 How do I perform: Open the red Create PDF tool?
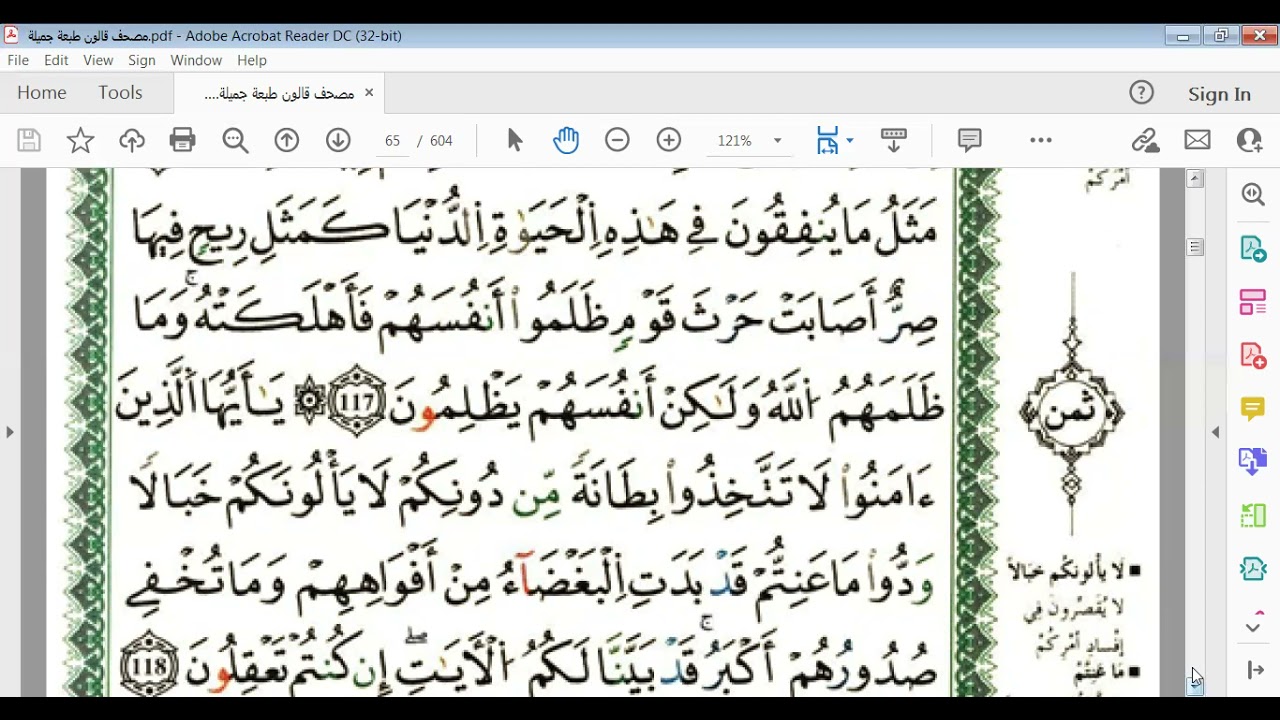[1253, 355]
